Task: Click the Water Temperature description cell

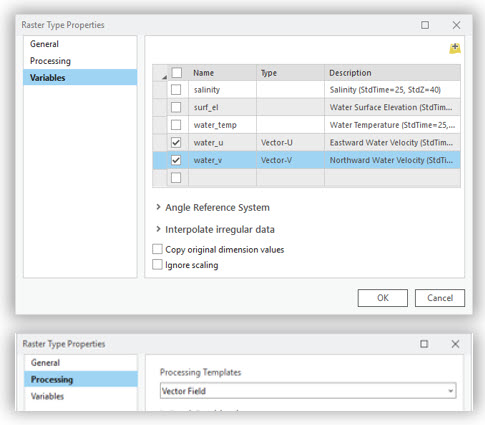Action: (x=393, y=125)
